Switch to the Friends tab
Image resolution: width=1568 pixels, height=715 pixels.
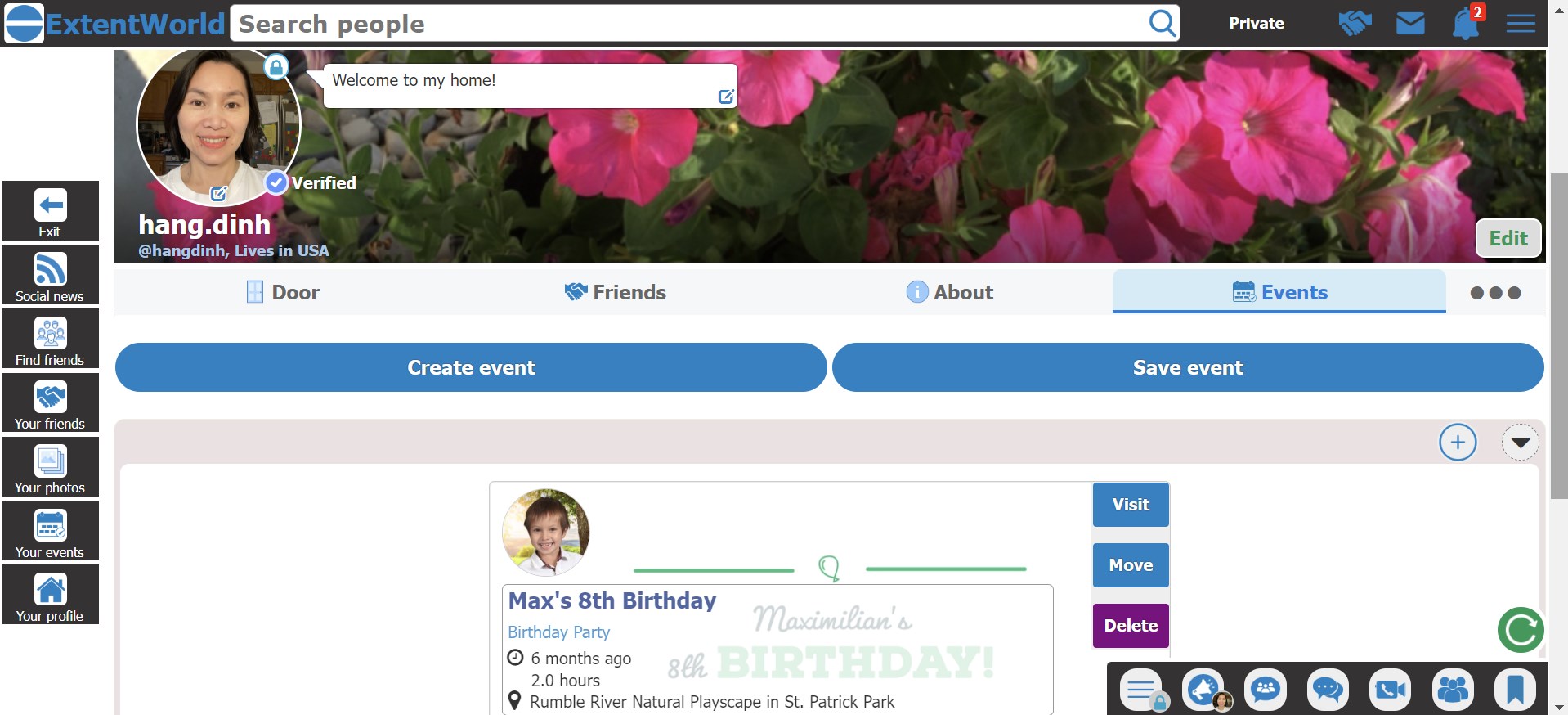pos(615,292)
